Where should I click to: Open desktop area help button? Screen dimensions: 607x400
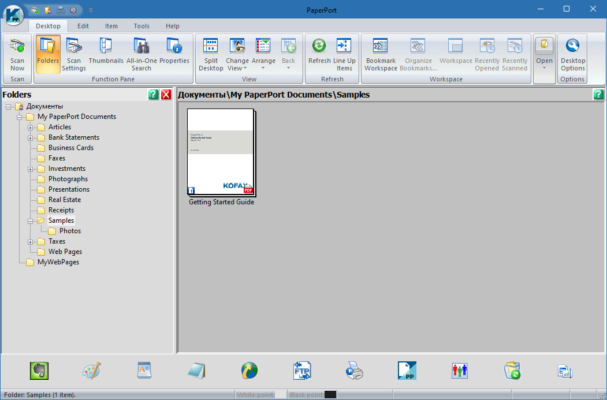598,94
